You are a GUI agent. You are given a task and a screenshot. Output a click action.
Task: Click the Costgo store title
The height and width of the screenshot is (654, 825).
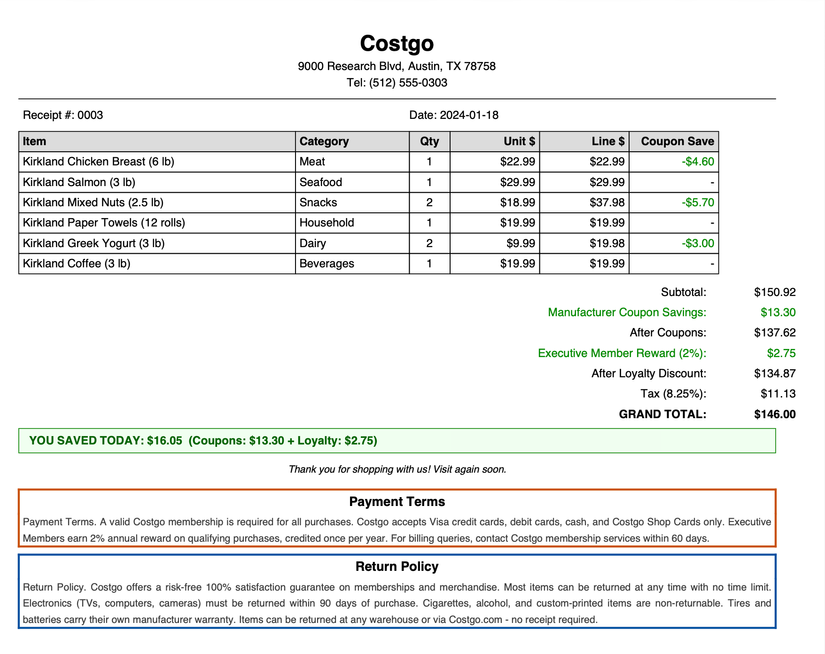click(397, 44)
